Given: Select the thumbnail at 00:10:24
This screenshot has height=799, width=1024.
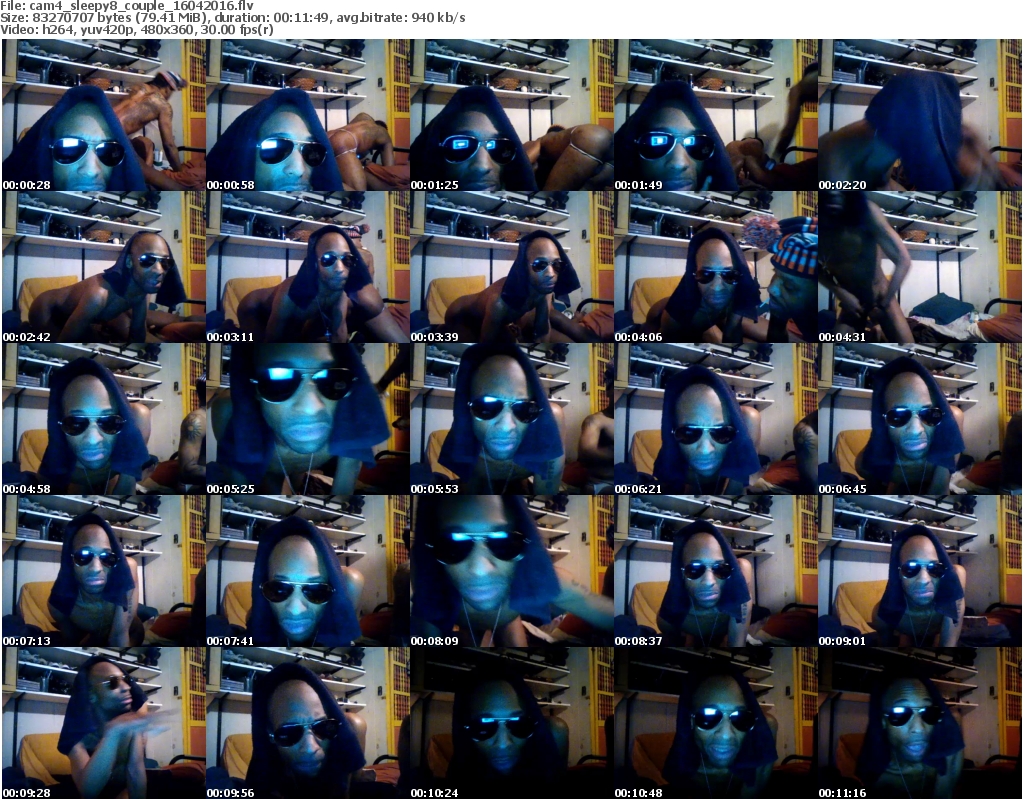Looking at the screenshot, I should point(511,723).
